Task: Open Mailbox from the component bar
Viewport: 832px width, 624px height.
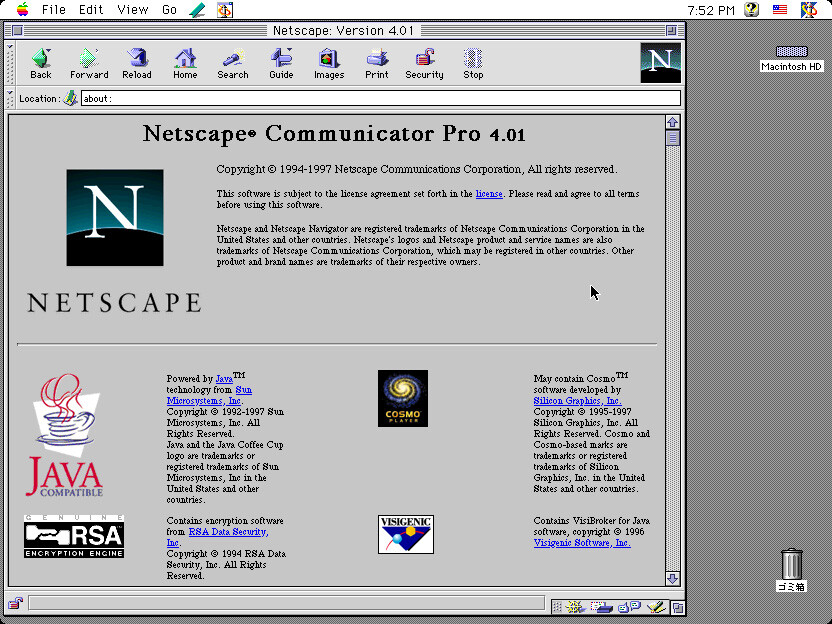Action: coord(602,606)
